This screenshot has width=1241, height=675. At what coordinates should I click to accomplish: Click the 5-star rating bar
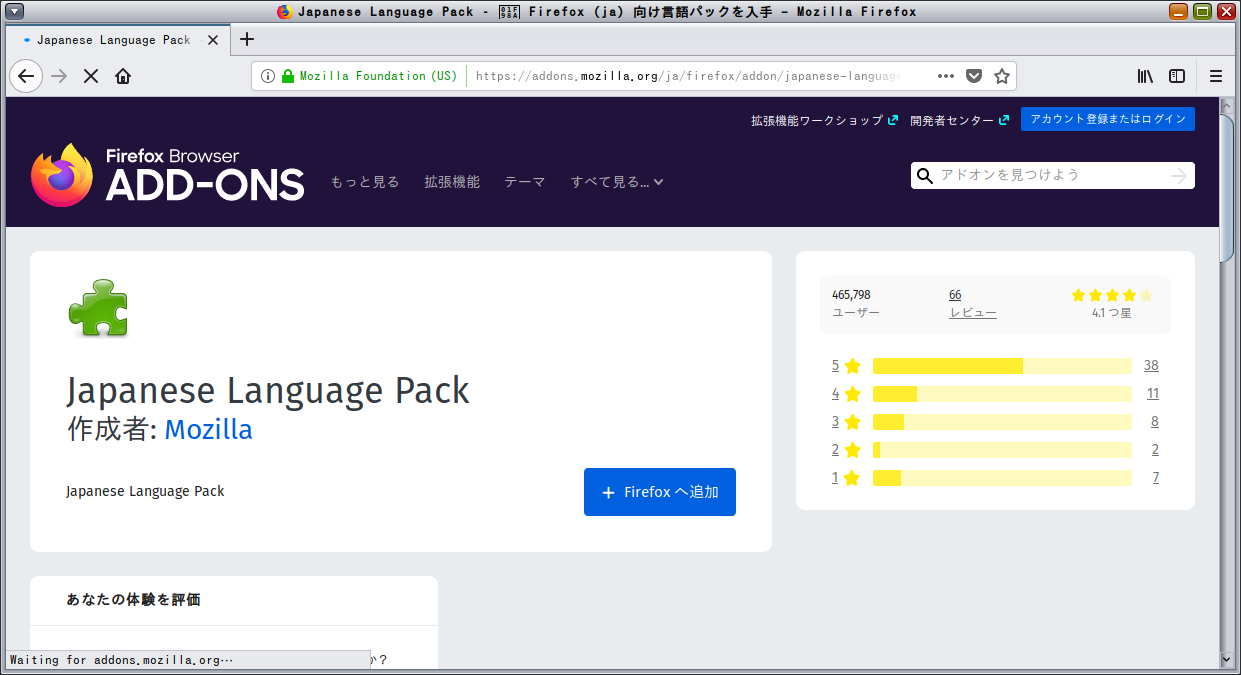(x=1002, y=366)
